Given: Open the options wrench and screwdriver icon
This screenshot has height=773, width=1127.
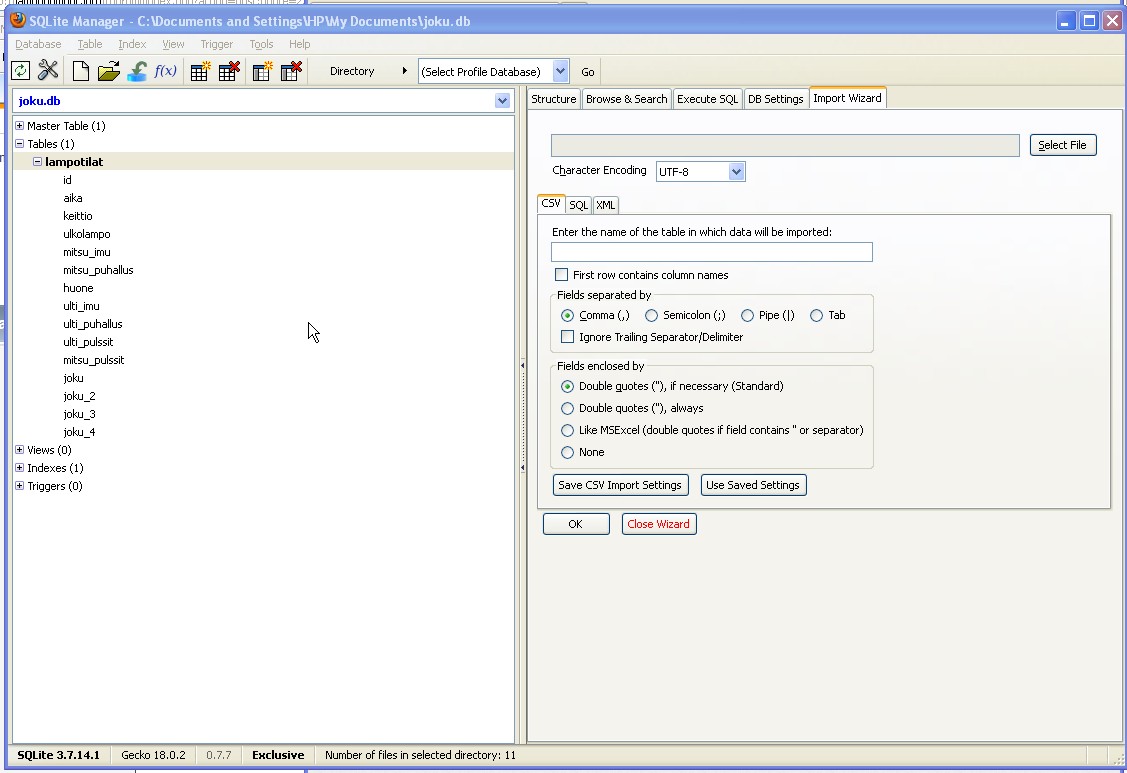Looking at the screenshot, I should tap(48, 70).
